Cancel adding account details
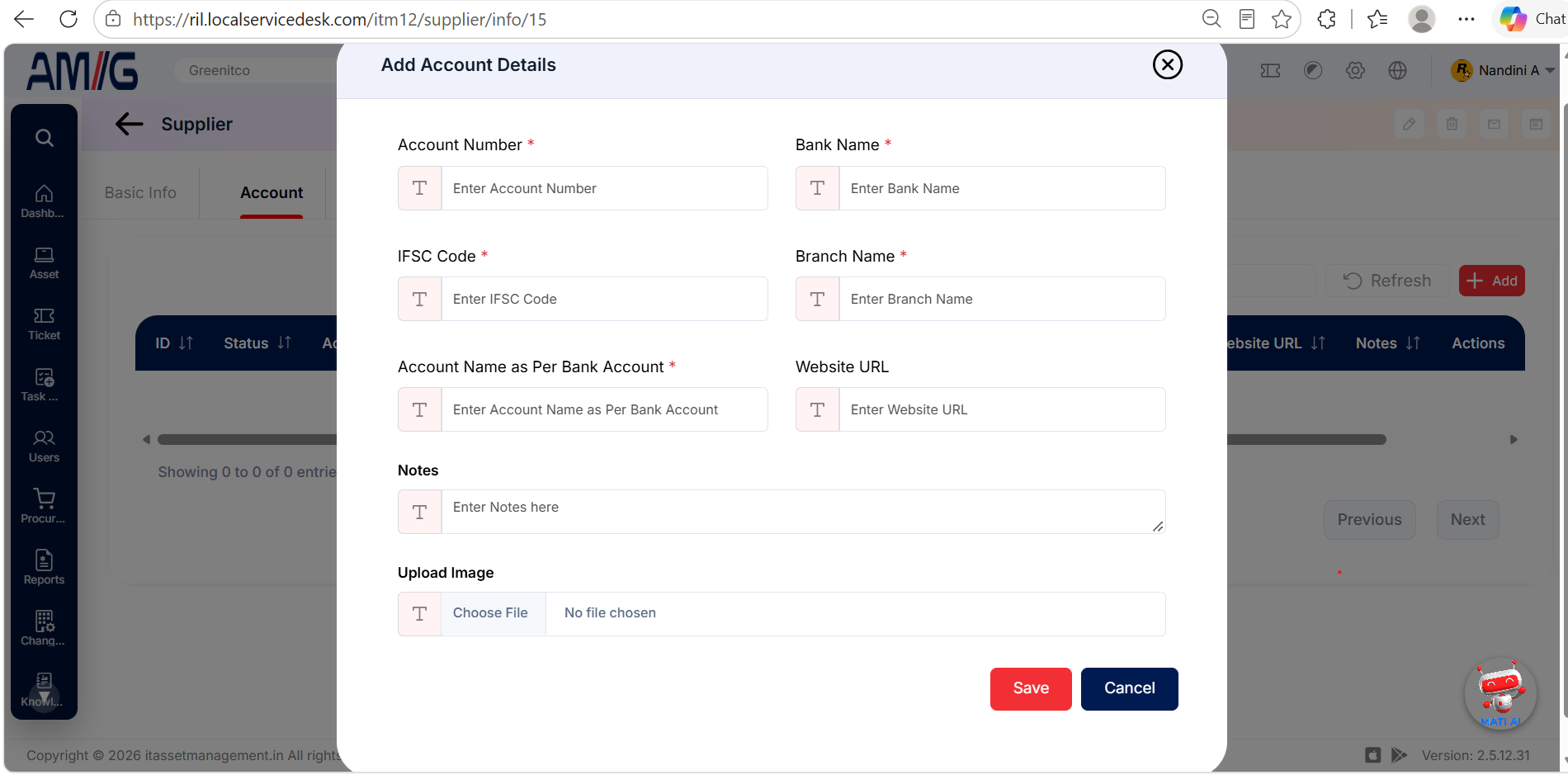Screen dimensions: 1568x775 pyautogui.click(x=1129, y=688)
